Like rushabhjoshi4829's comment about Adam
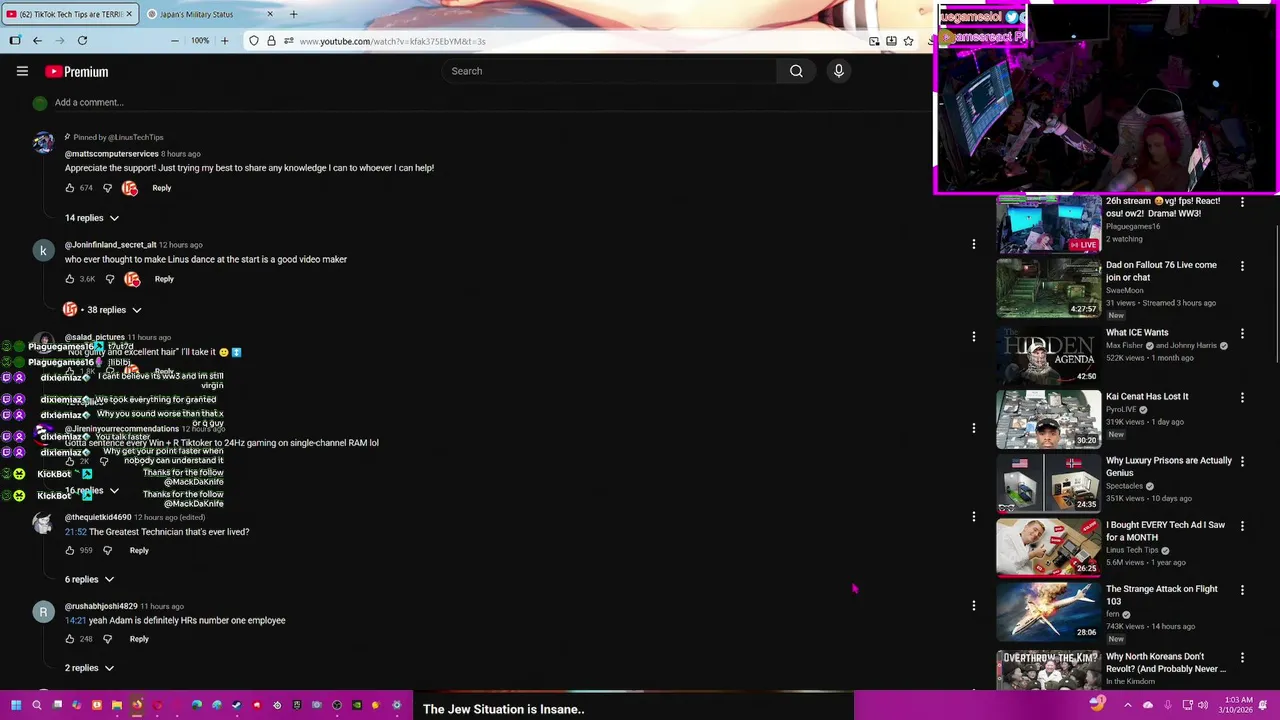Viewport: 1280px width, 720px height. coord(70,639)
